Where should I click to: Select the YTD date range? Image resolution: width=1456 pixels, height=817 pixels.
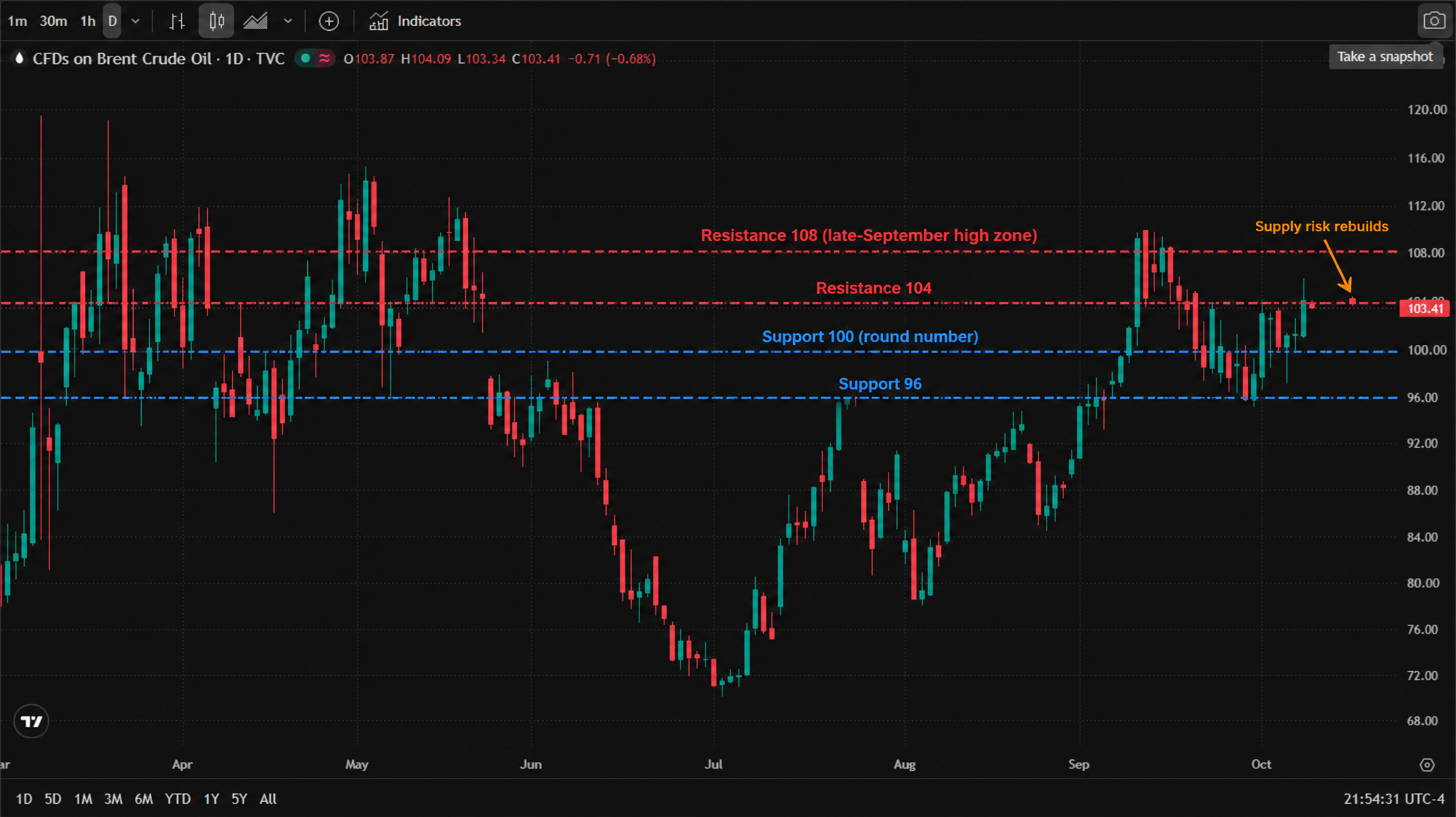pos(178,799)
